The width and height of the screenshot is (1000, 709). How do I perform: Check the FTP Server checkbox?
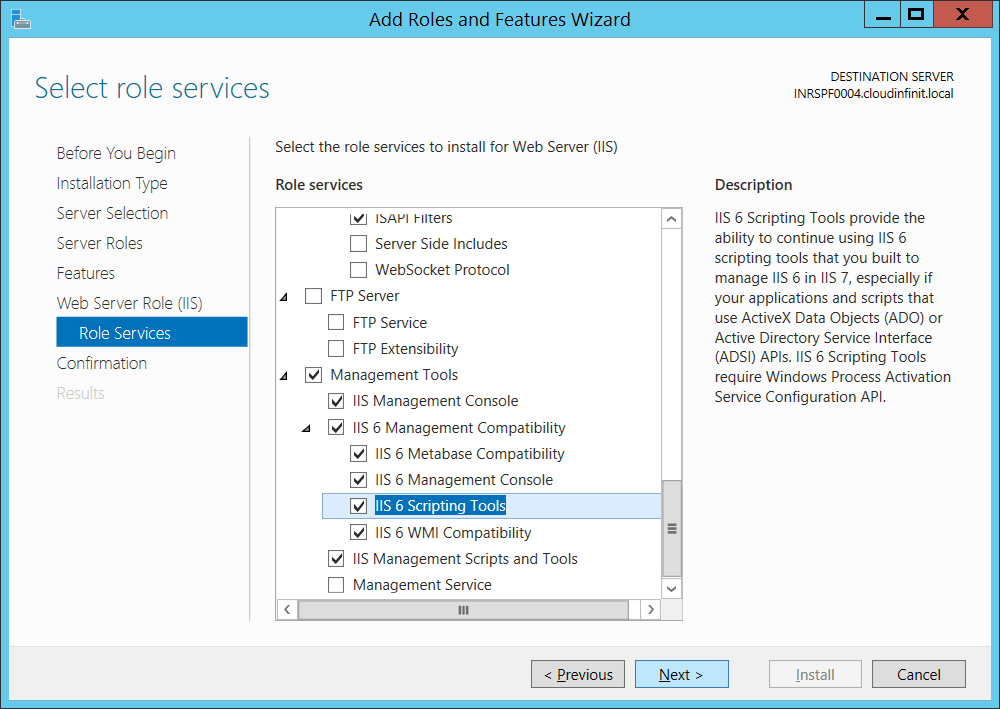coord(314,296)
